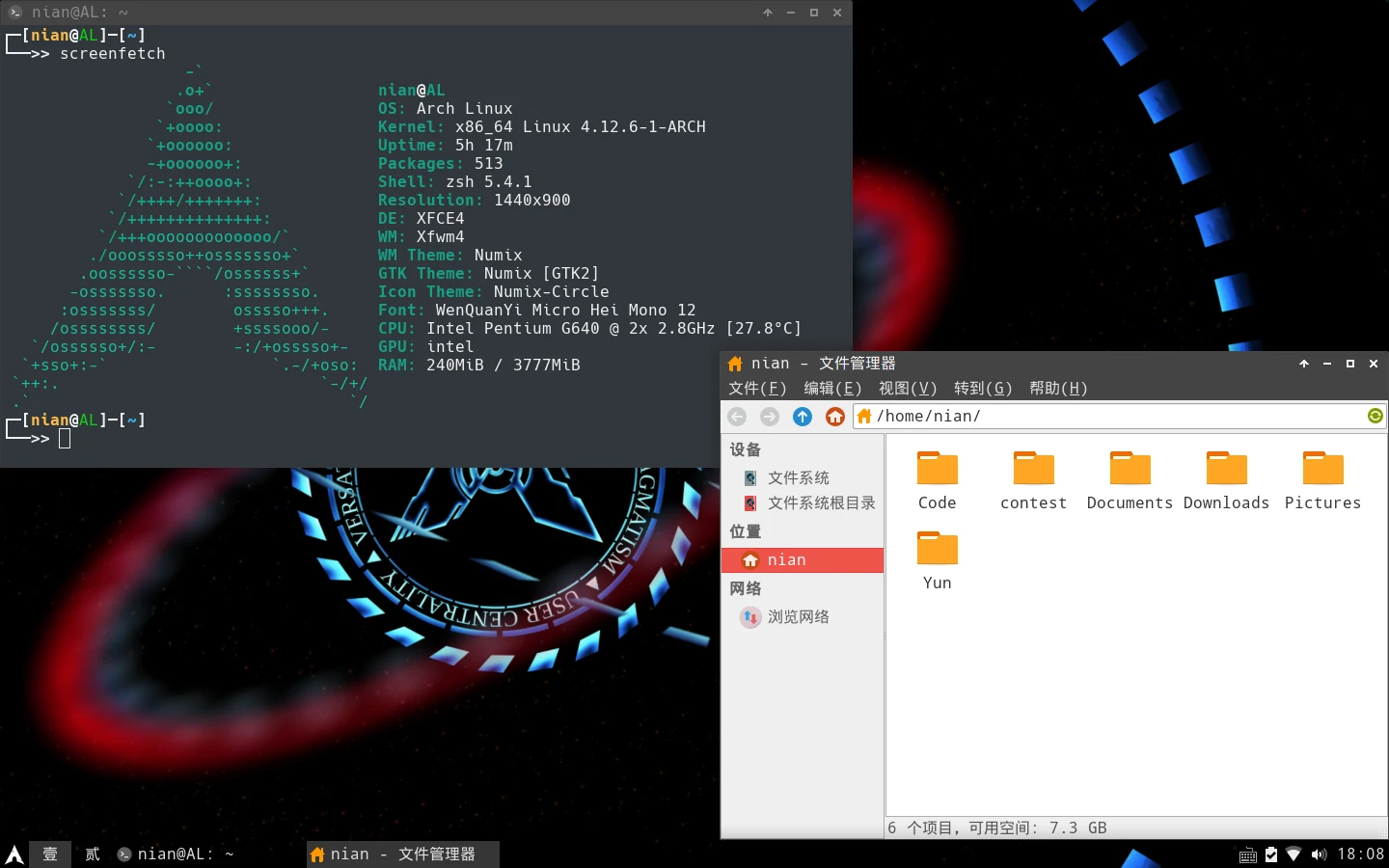Open the 文件(F) menu
This screenshot has width=1389, height=868.
(x=757, y=389)
